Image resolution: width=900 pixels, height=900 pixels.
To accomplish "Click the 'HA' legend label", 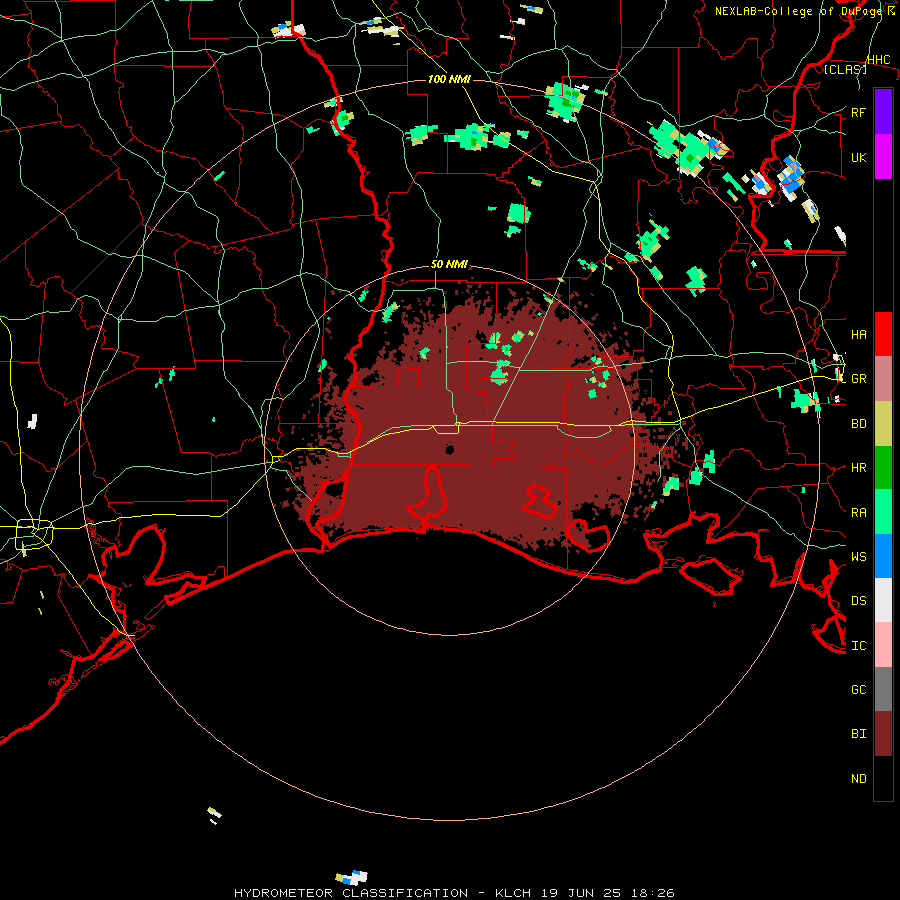I will click(x=859, y=335).
